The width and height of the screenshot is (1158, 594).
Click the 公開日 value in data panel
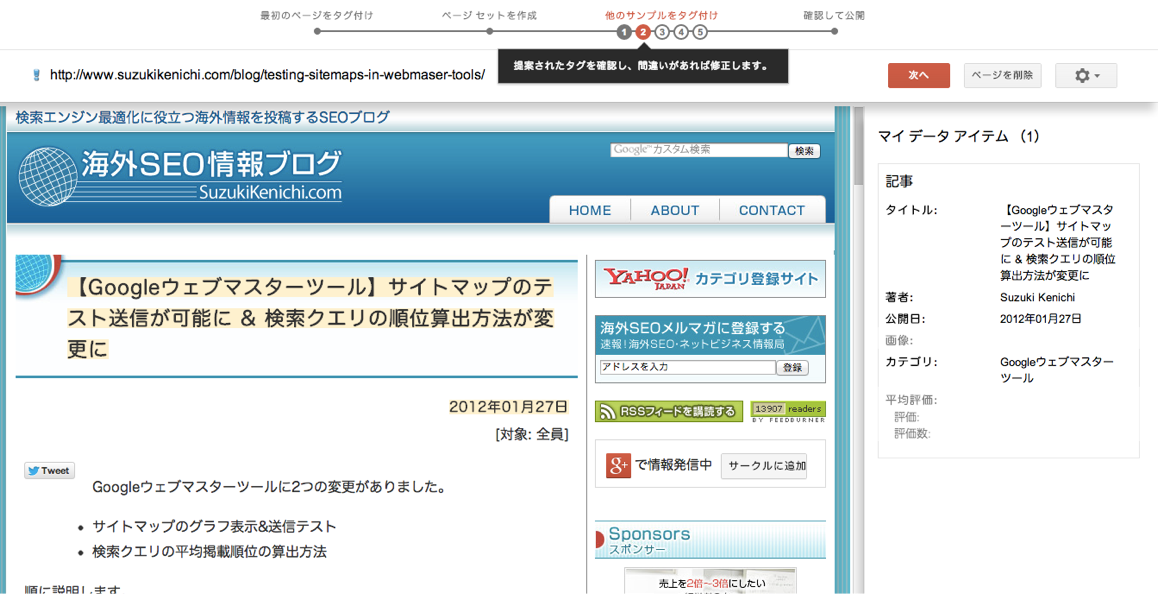tap(1041, 319)
